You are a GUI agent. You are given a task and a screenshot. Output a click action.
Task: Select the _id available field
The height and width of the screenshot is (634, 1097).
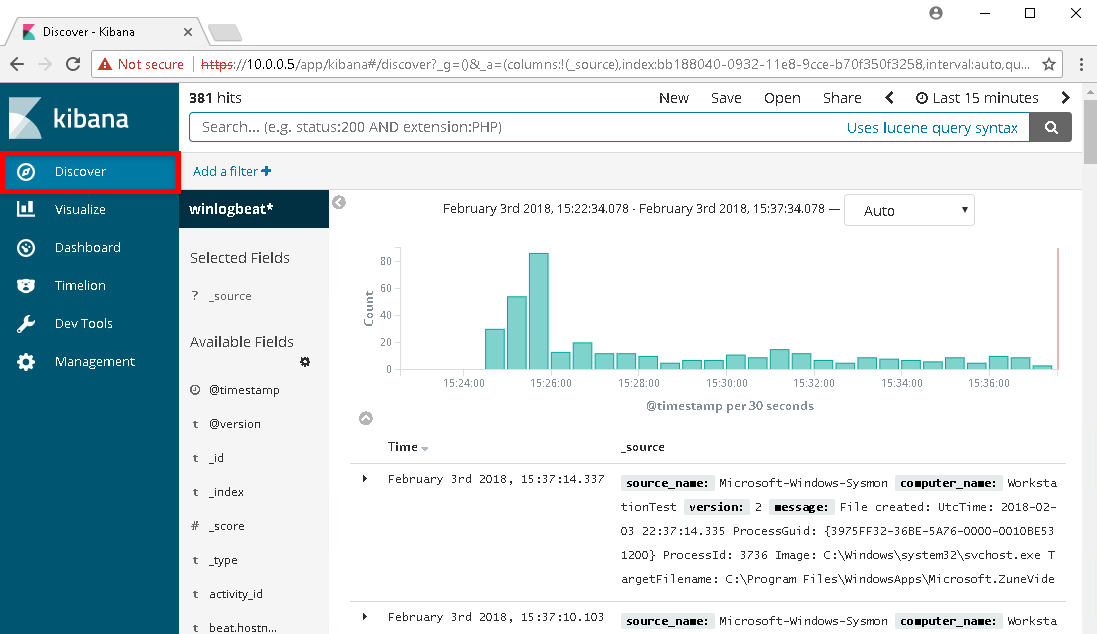tap(216, 458)
